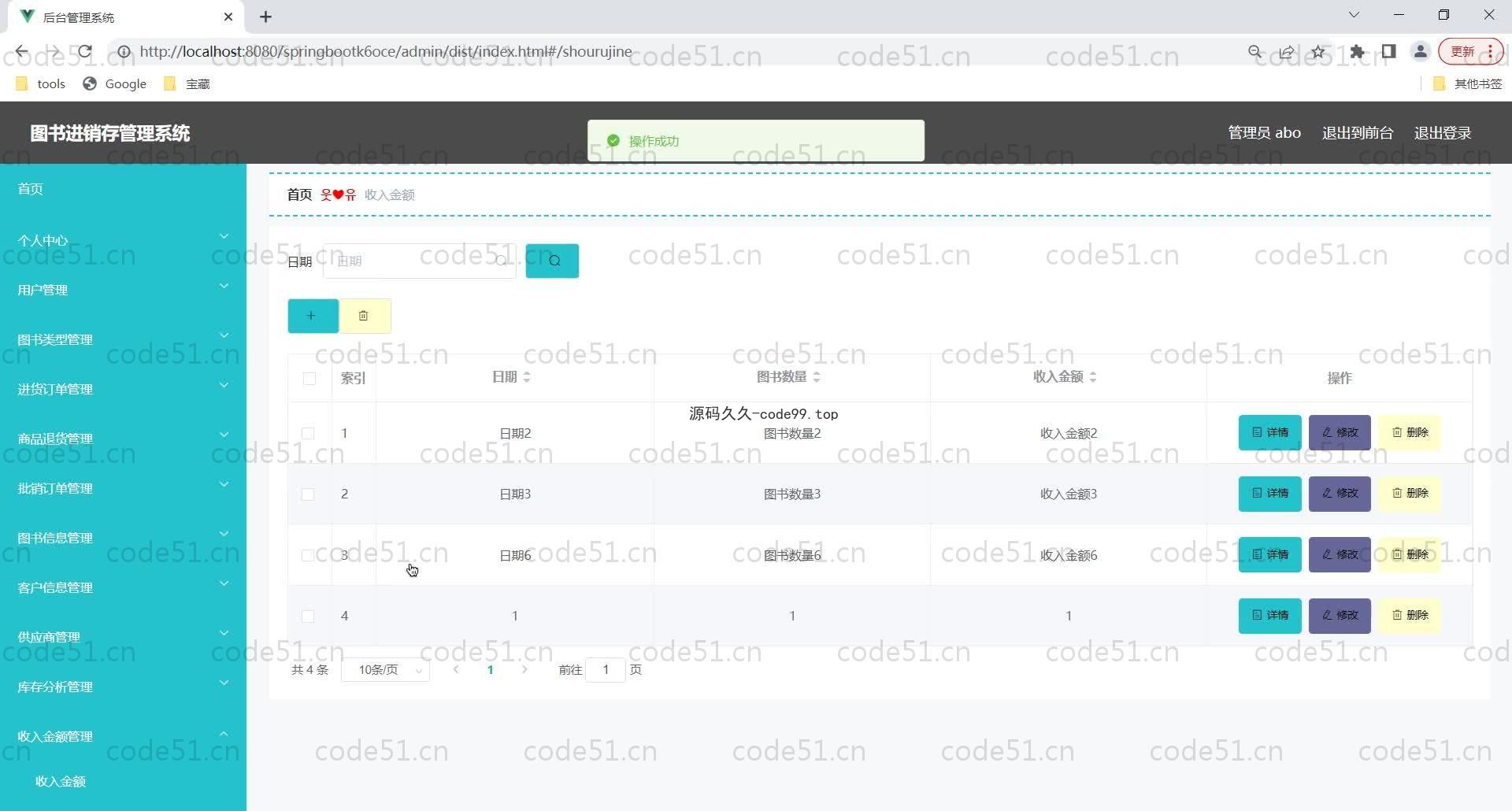
Task: Click 修改 for the 日期3 row
Action: 1340,494
